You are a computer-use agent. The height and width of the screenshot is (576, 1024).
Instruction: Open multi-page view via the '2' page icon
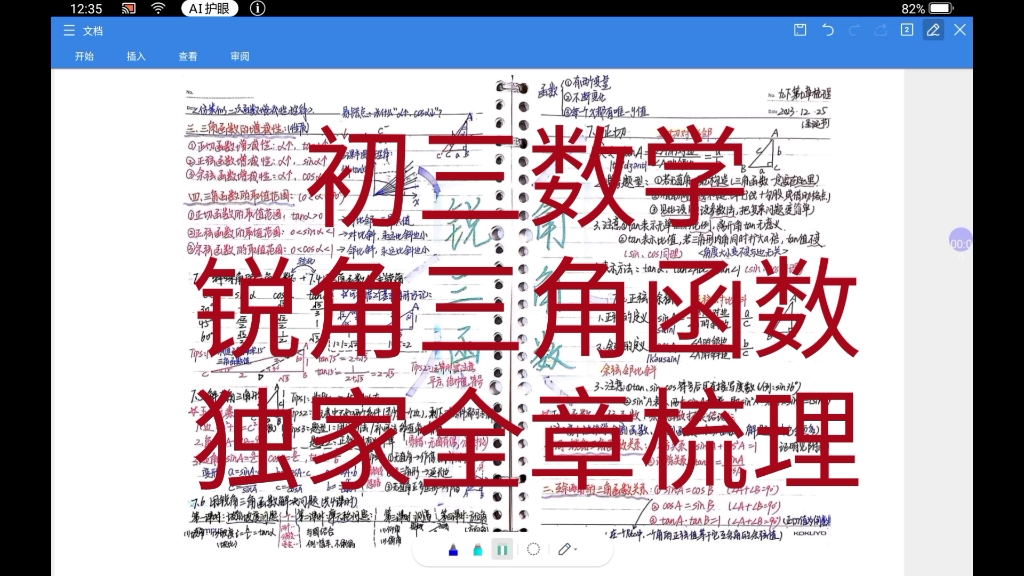click(x=906, y=30)
